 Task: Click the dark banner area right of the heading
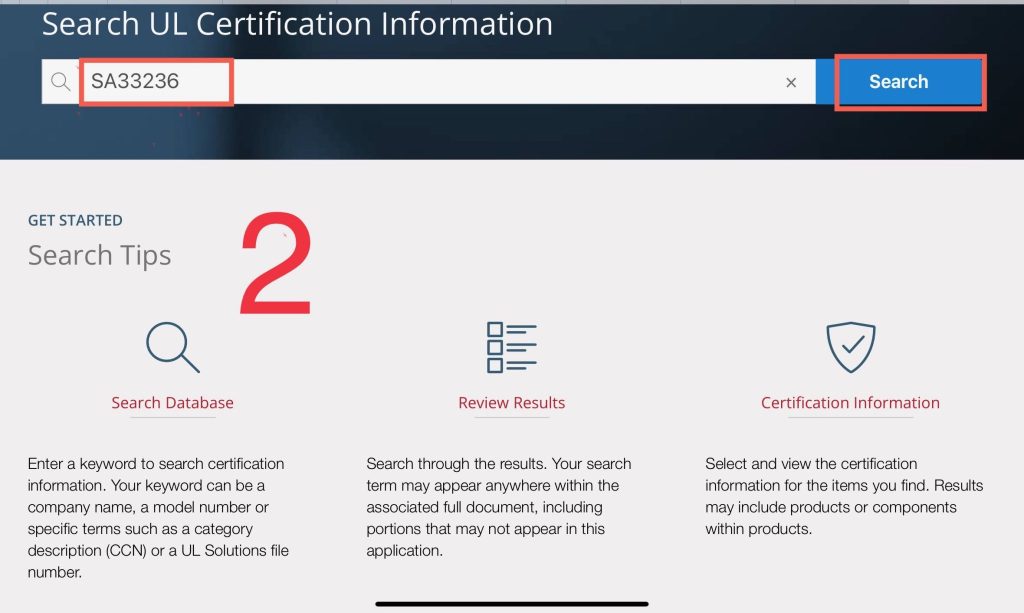click(x=790, y=25)
